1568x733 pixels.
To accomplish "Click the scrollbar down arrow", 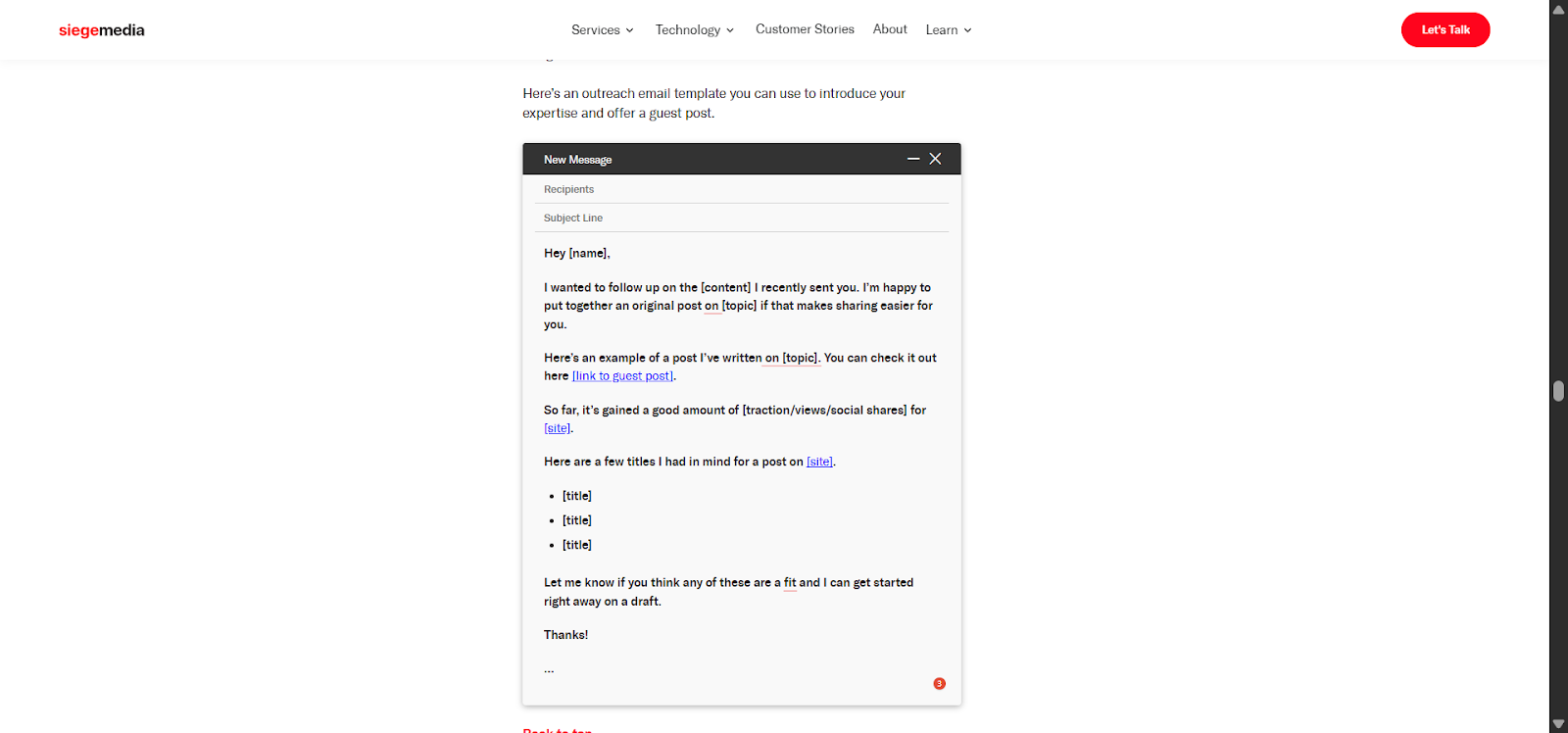I will click(1557, 725).
